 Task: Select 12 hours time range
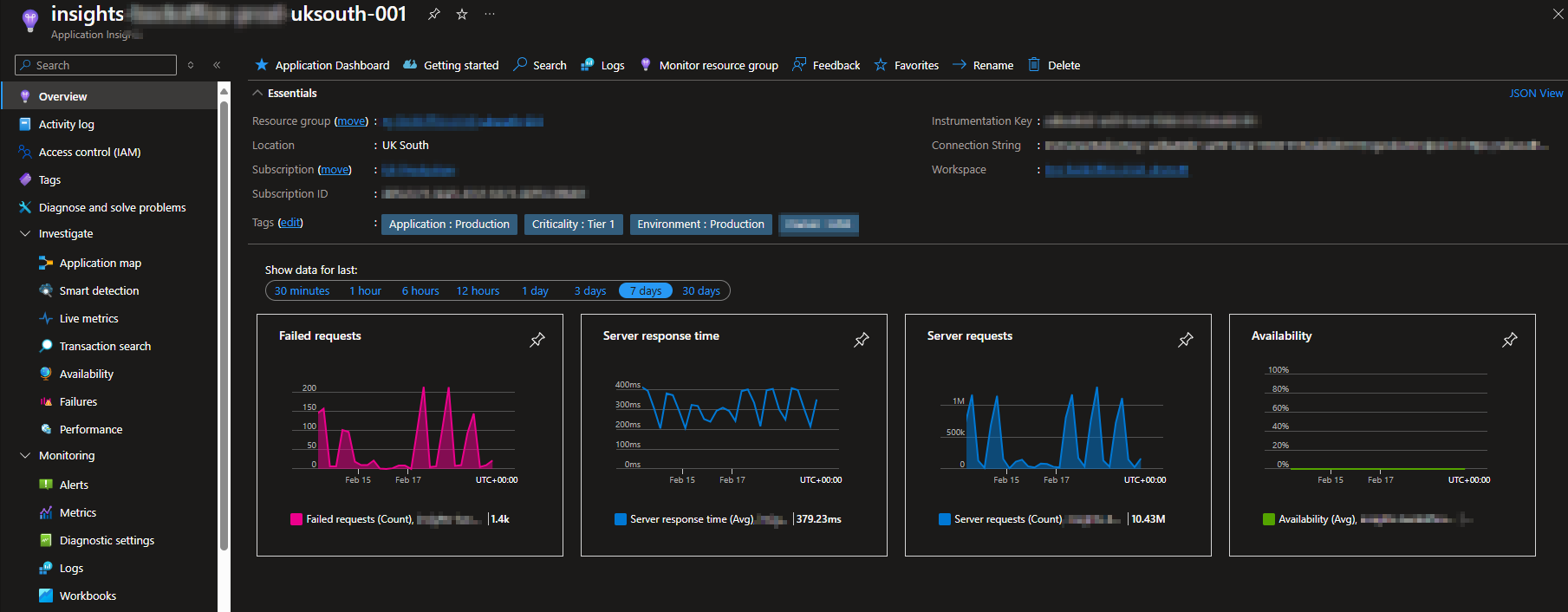pyautogui.click(x=478, y=290)
